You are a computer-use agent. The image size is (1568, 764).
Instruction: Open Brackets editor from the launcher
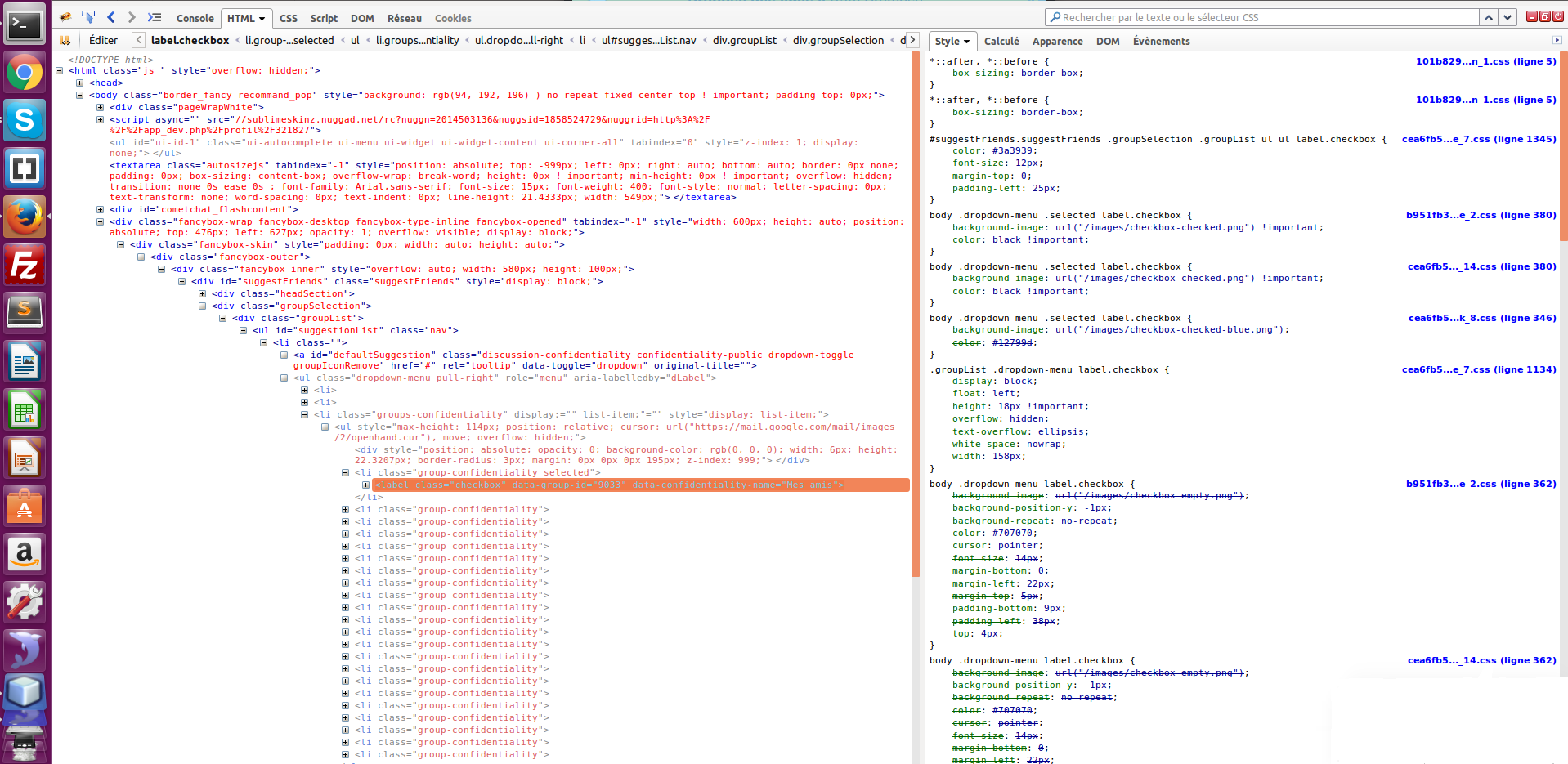(25, 169)
